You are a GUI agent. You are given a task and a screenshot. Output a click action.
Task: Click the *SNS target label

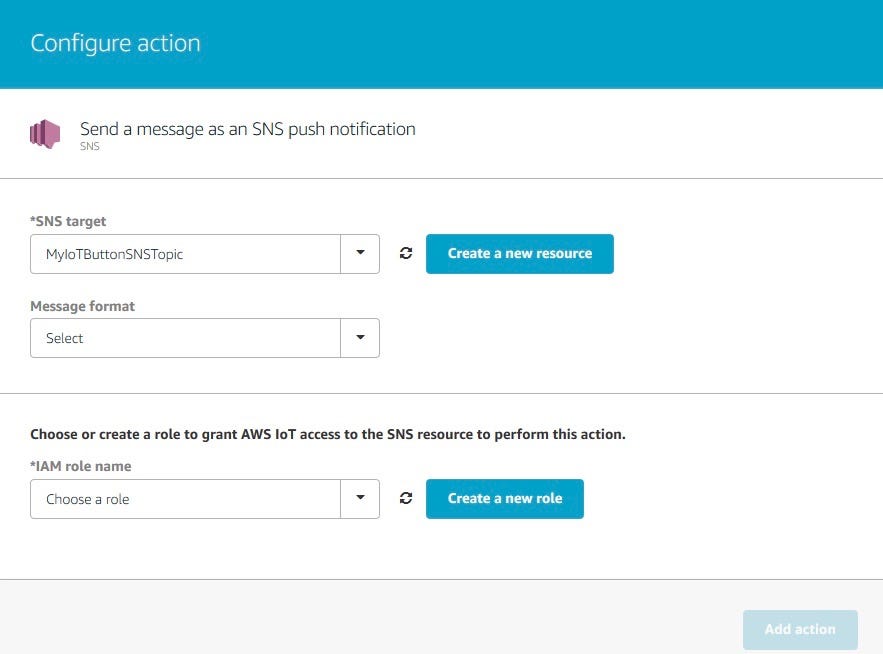(68, 221)
